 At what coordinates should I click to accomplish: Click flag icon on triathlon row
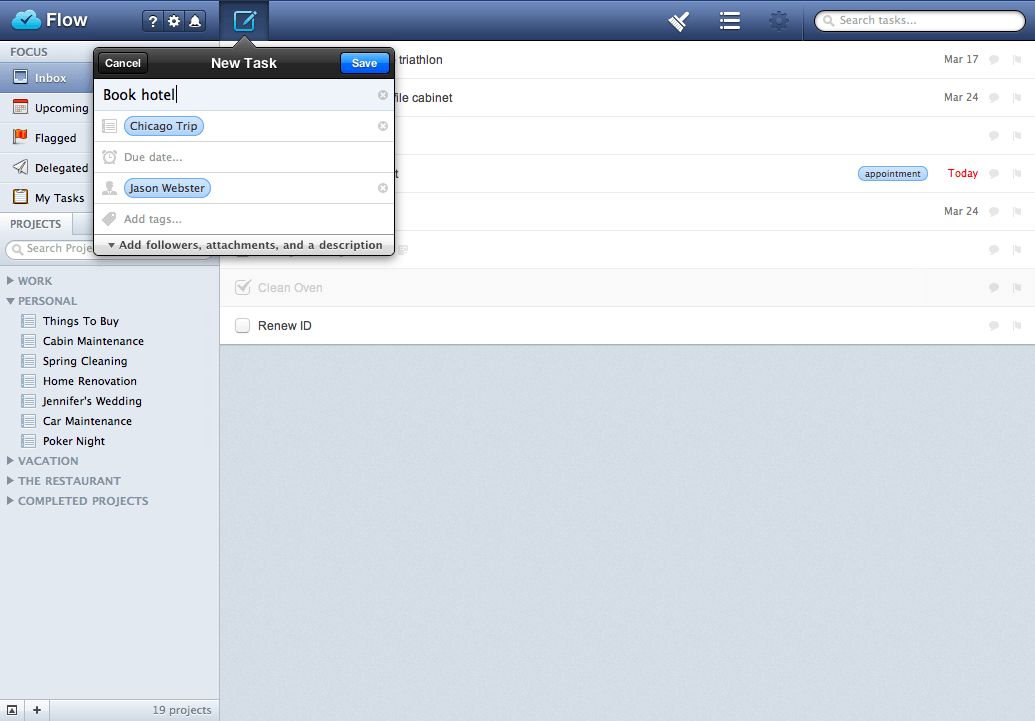(x=1017, y=59)
